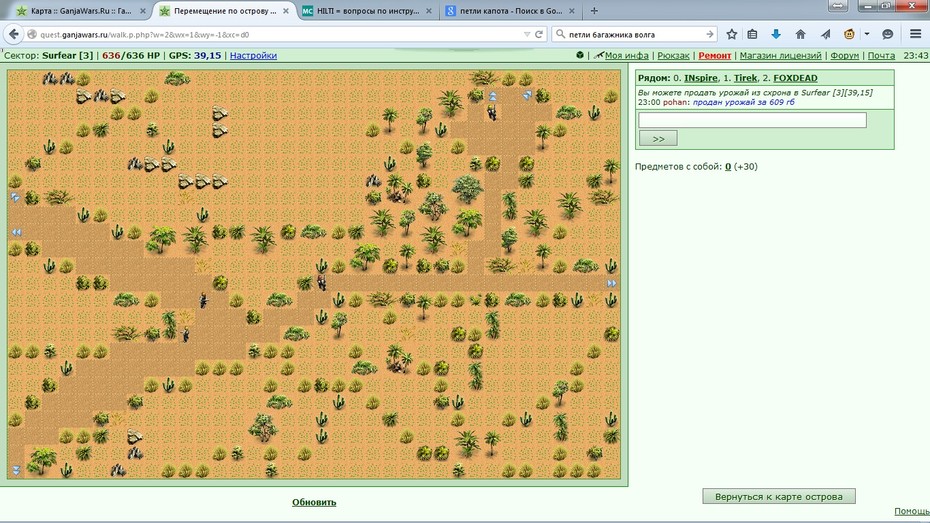Close the Карта :: GanjaWars.Ru tab
930x523 pixels.
pyautogui.click(x=143, y=11)
